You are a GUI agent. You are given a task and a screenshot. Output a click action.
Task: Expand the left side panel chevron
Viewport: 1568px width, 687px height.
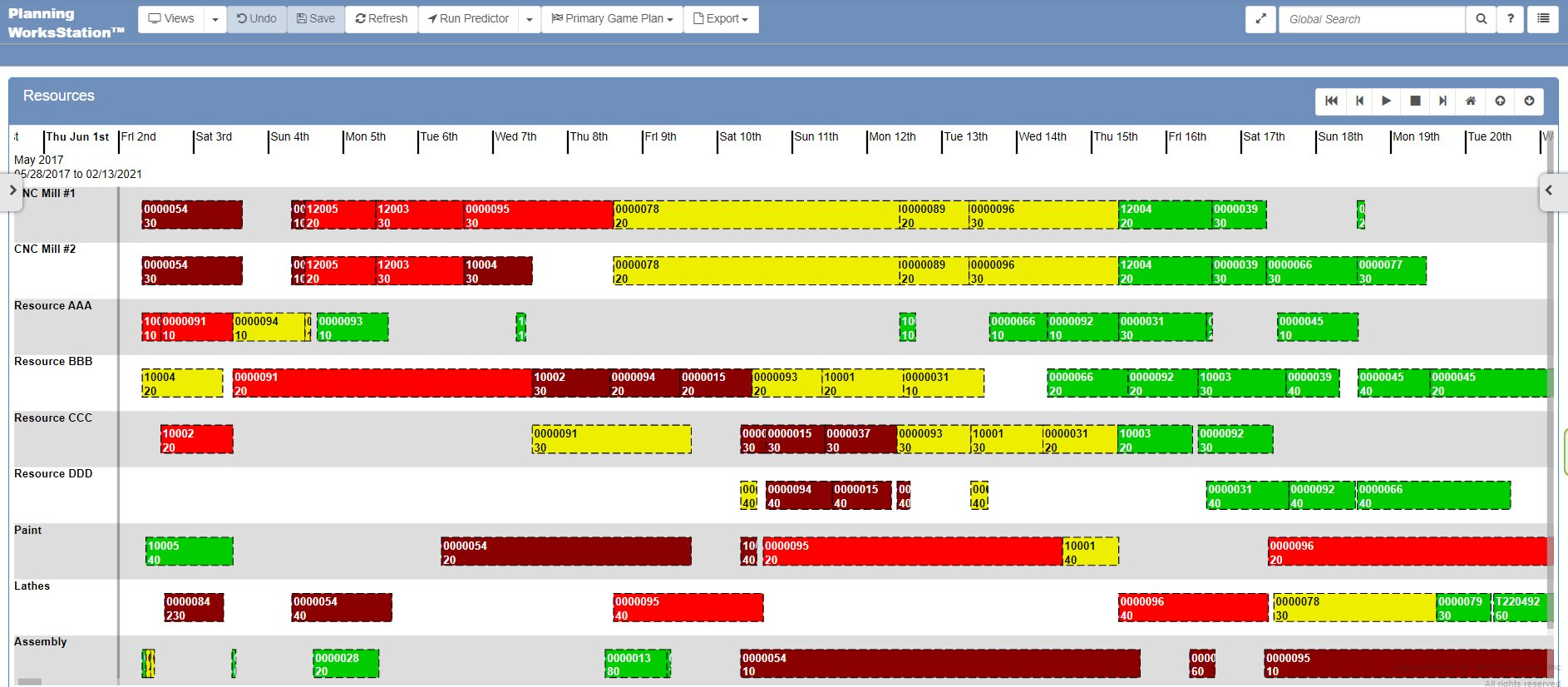tap(12, 190)
